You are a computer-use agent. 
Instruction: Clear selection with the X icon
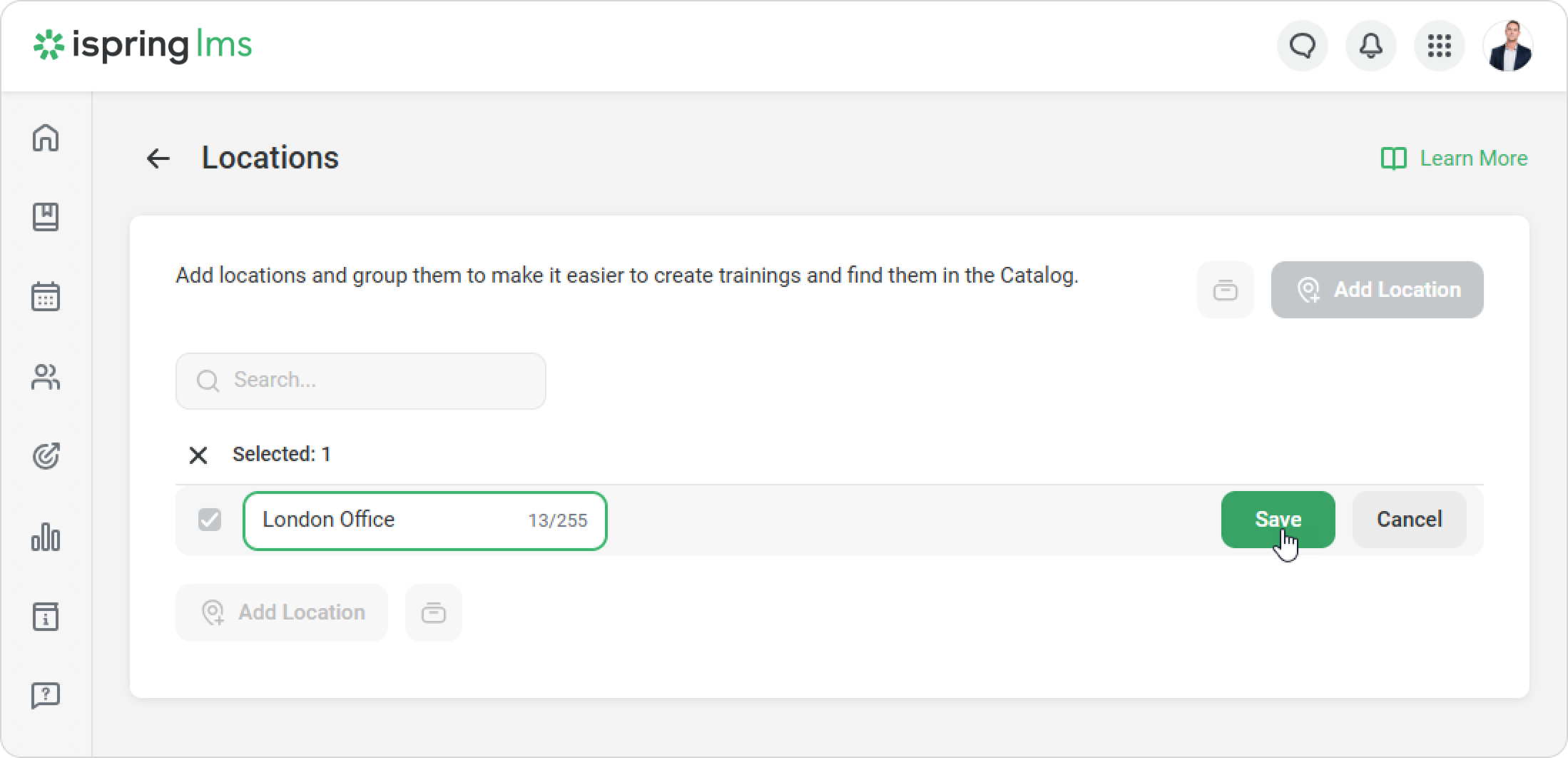click(198, 455)
